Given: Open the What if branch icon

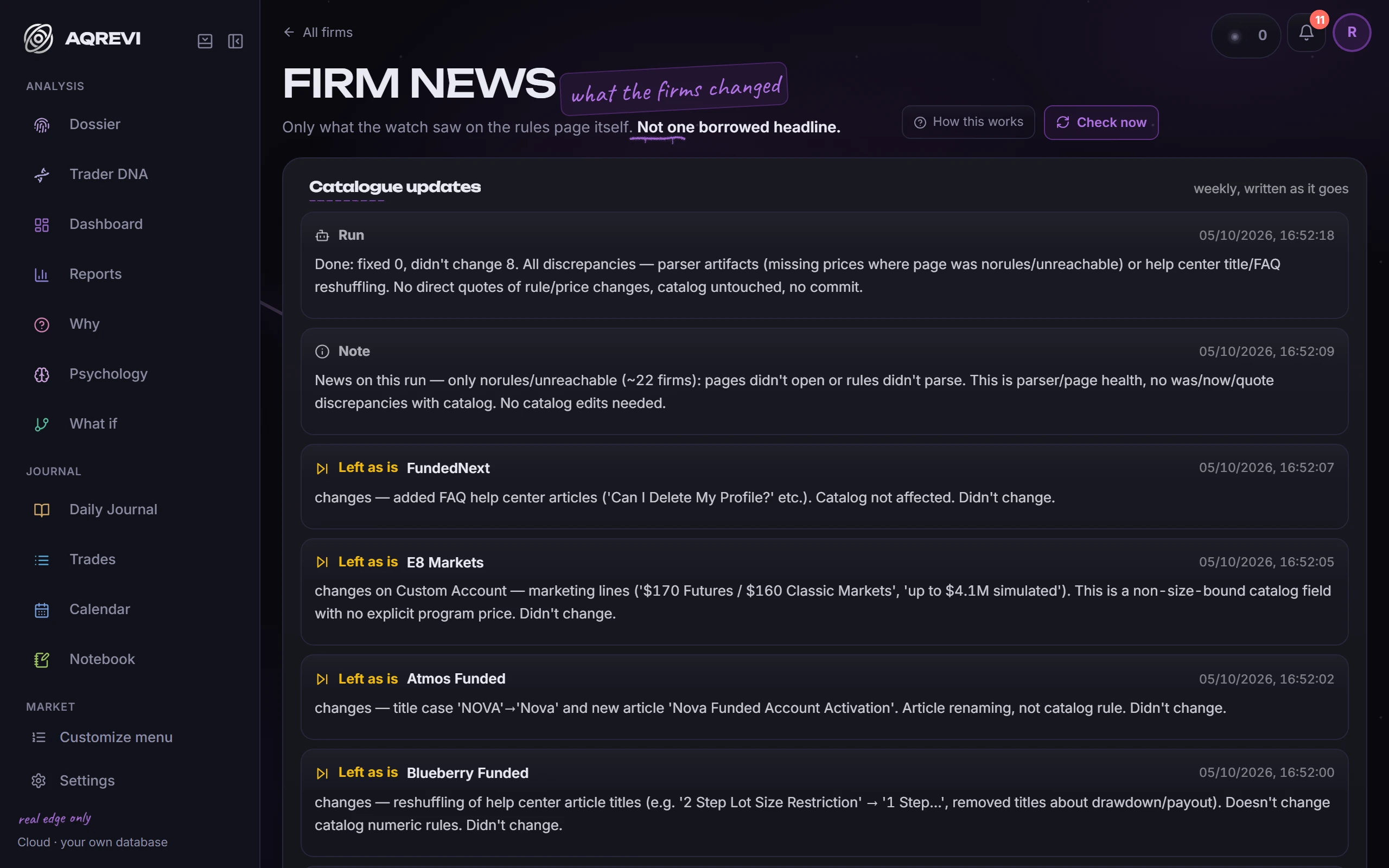Looking at the screenshot, I should coord(41,424).
